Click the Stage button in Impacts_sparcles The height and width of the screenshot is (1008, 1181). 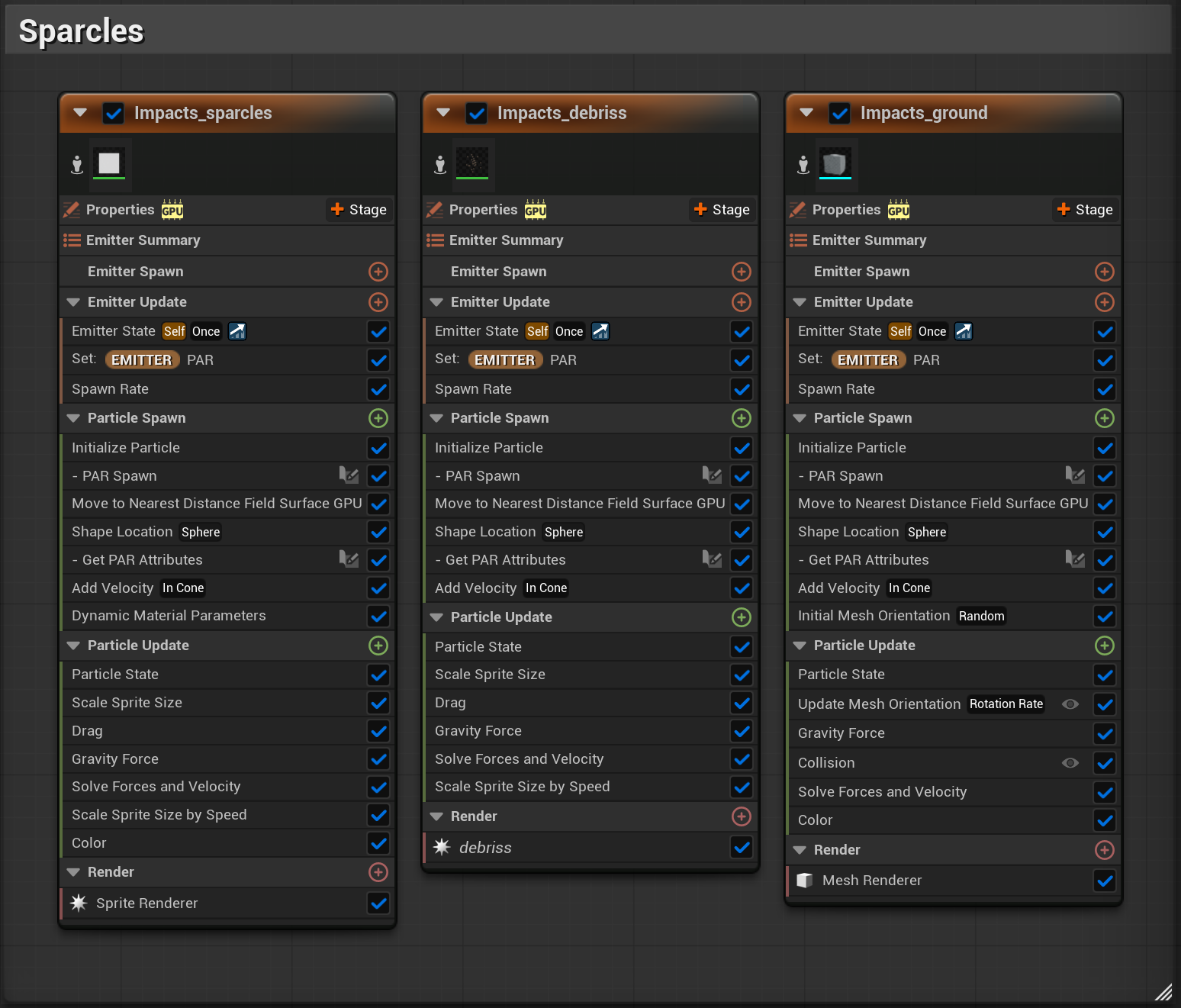point(359,210)
